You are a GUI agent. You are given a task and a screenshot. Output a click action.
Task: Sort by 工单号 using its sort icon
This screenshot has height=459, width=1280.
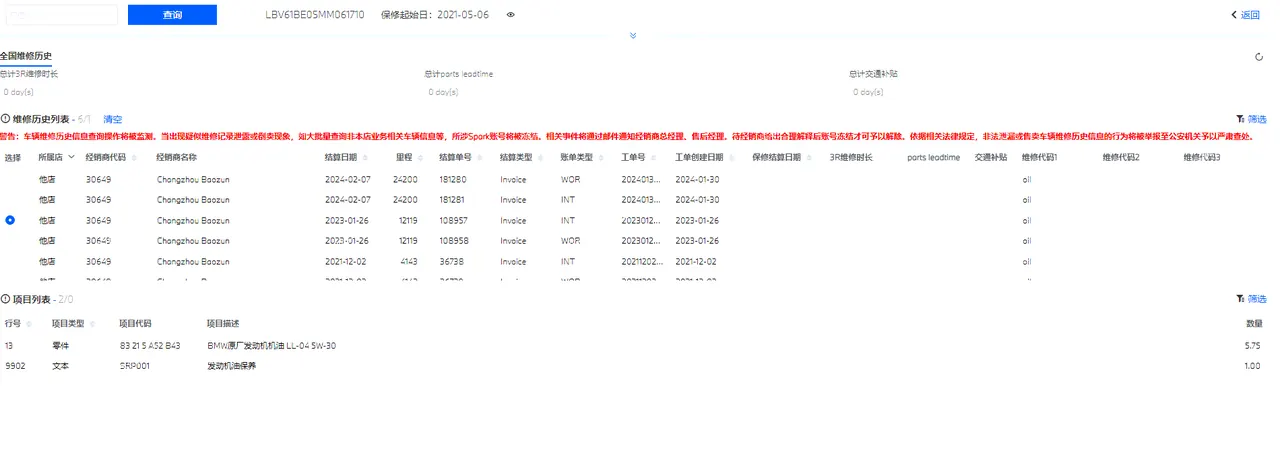(x=654, y=158)
